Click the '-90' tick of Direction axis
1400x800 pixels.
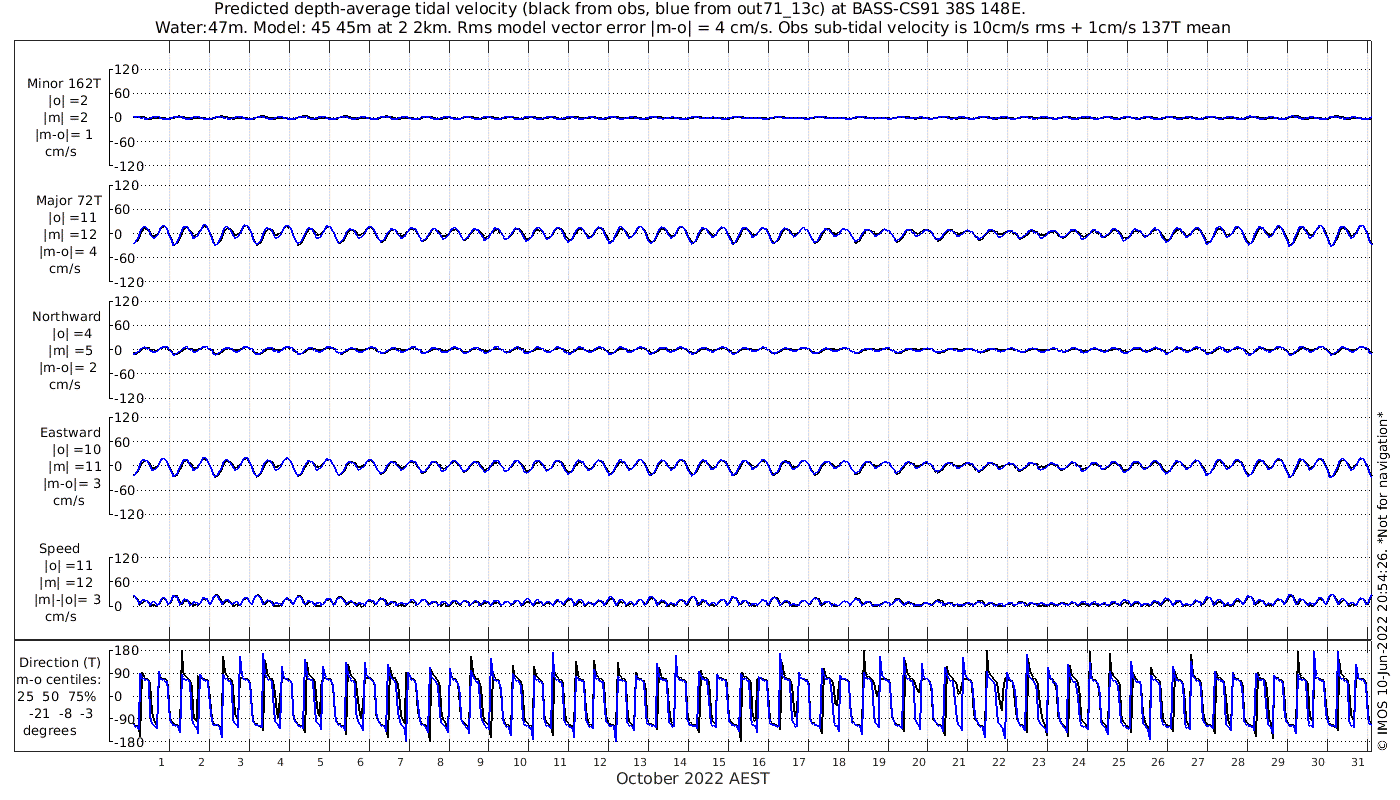coord(125,720)
